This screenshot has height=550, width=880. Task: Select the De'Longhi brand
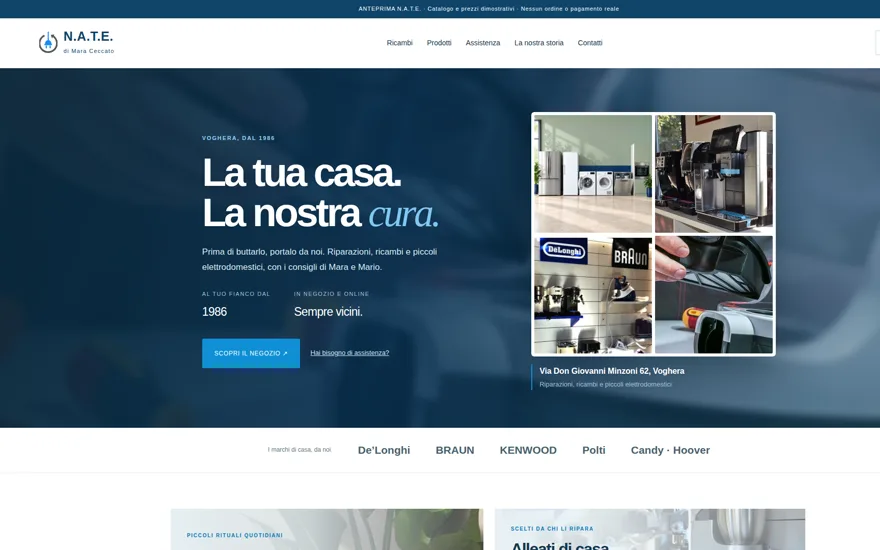click(x=384, y=450)
